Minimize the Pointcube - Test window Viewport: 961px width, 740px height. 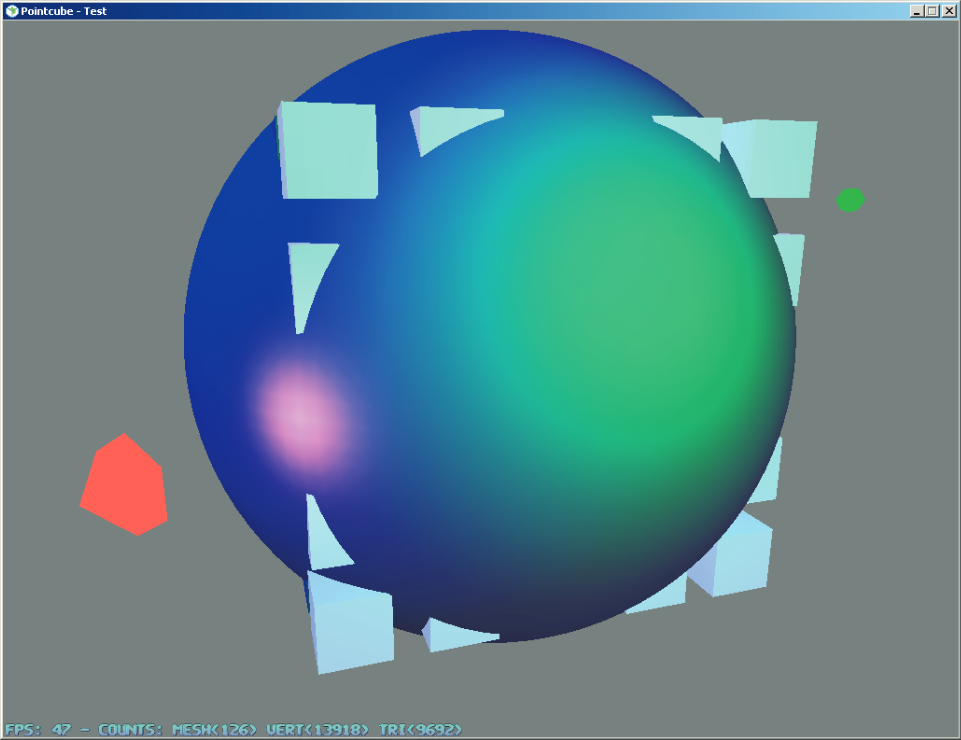[917, 11]
